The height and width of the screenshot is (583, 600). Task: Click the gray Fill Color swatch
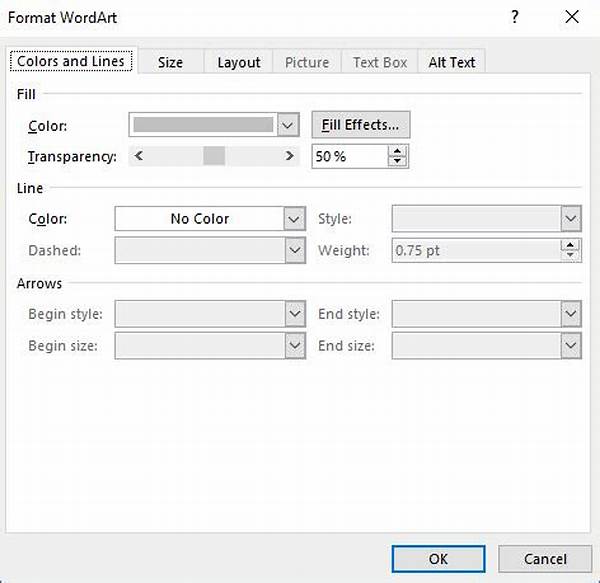point(203,125)
